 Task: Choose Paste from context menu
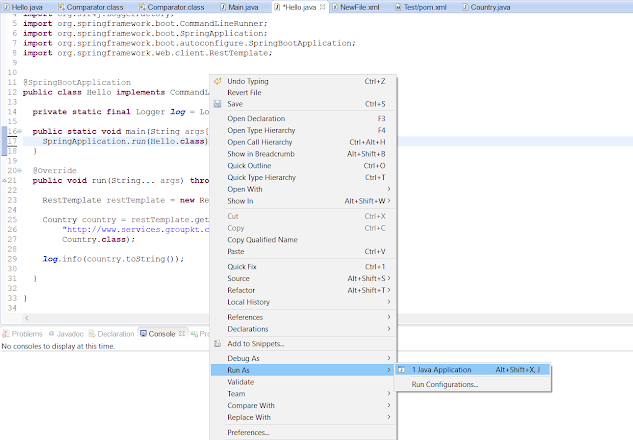tap(303, 251)
